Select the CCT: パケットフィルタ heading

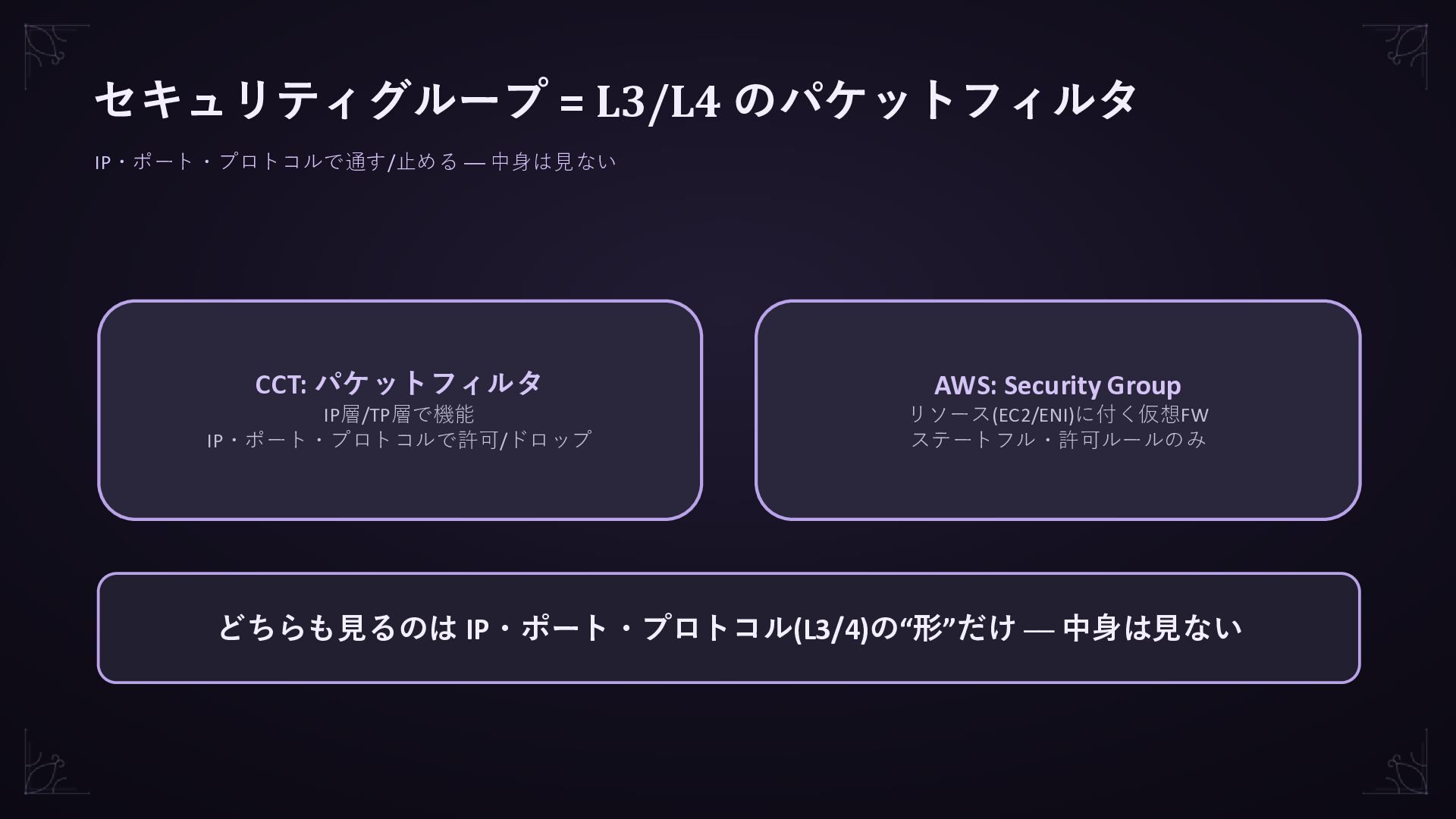click(x=399, y=384)
